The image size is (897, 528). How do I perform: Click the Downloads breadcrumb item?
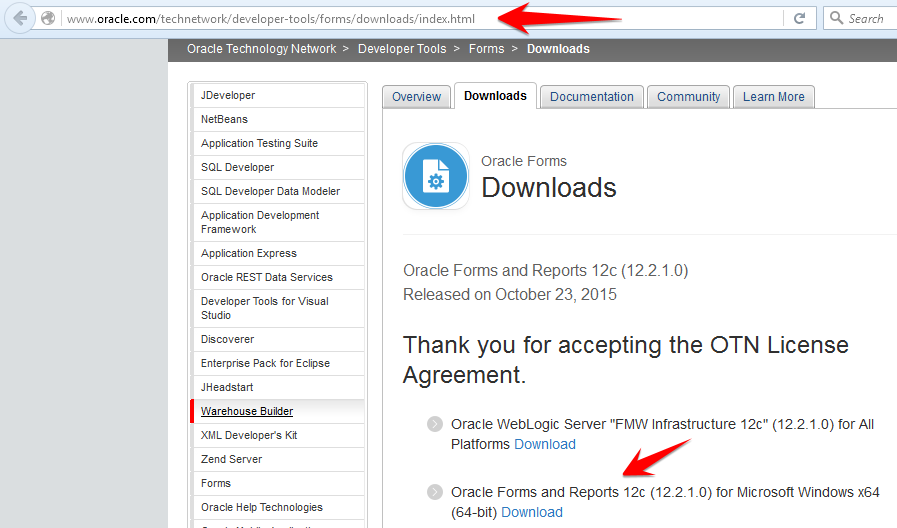(558, 49)
